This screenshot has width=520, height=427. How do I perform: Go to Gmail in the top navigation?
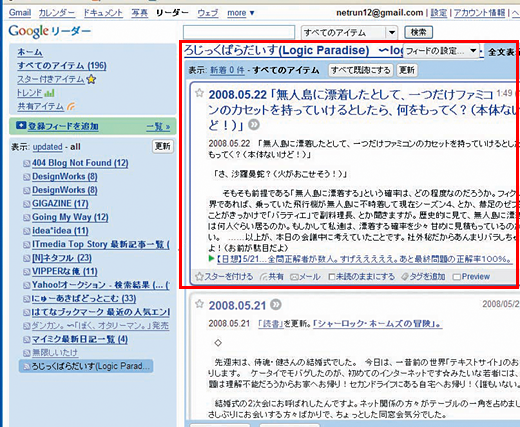[20, 13]
